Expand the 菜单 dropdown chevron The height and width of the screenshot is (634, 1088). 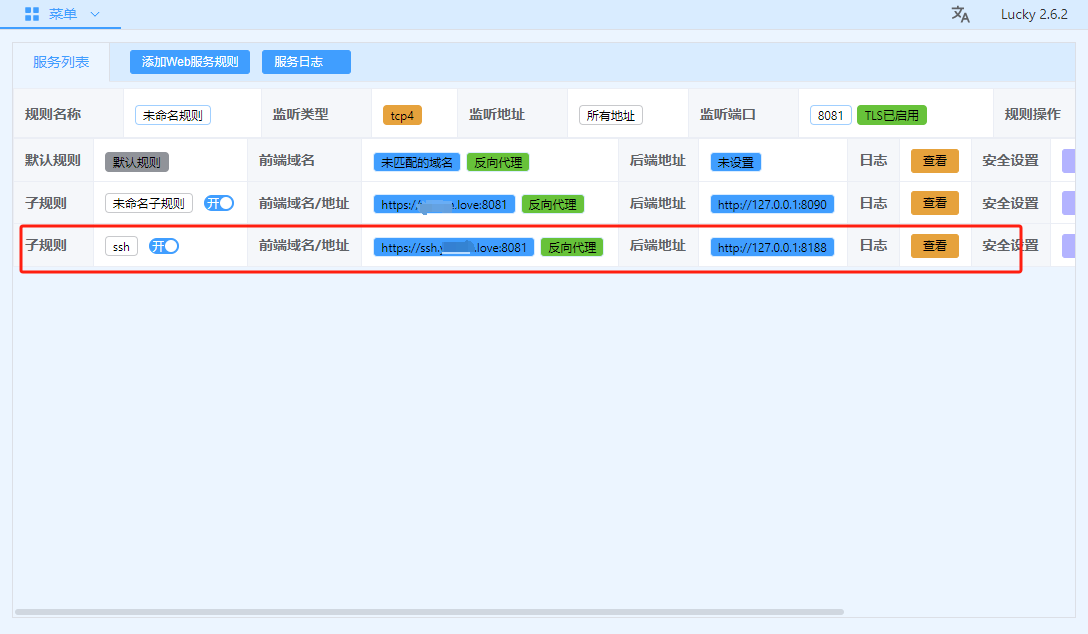click(x=95, y=14)
